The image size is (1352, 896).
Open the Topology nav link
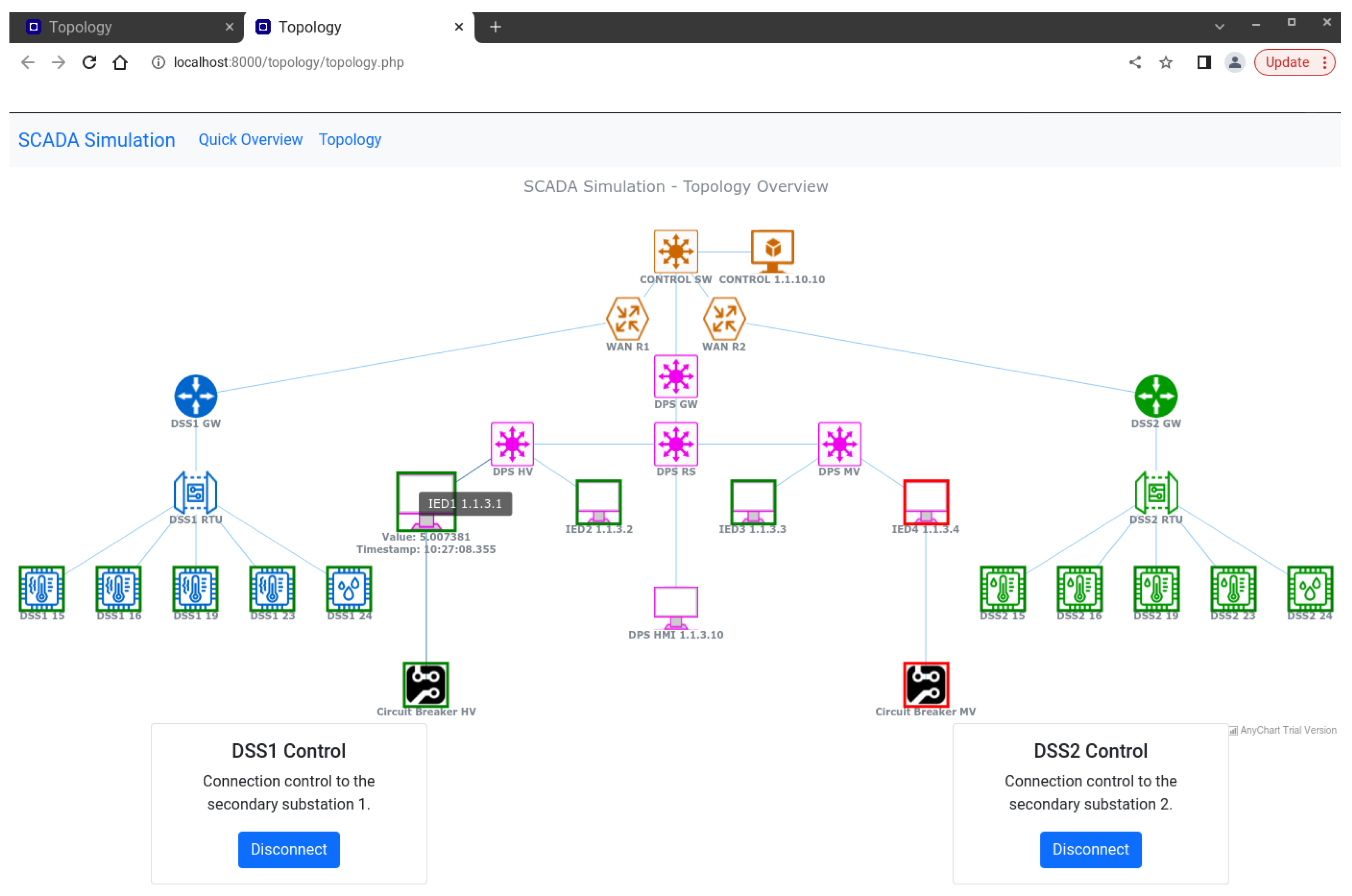(x=349, y=140)
